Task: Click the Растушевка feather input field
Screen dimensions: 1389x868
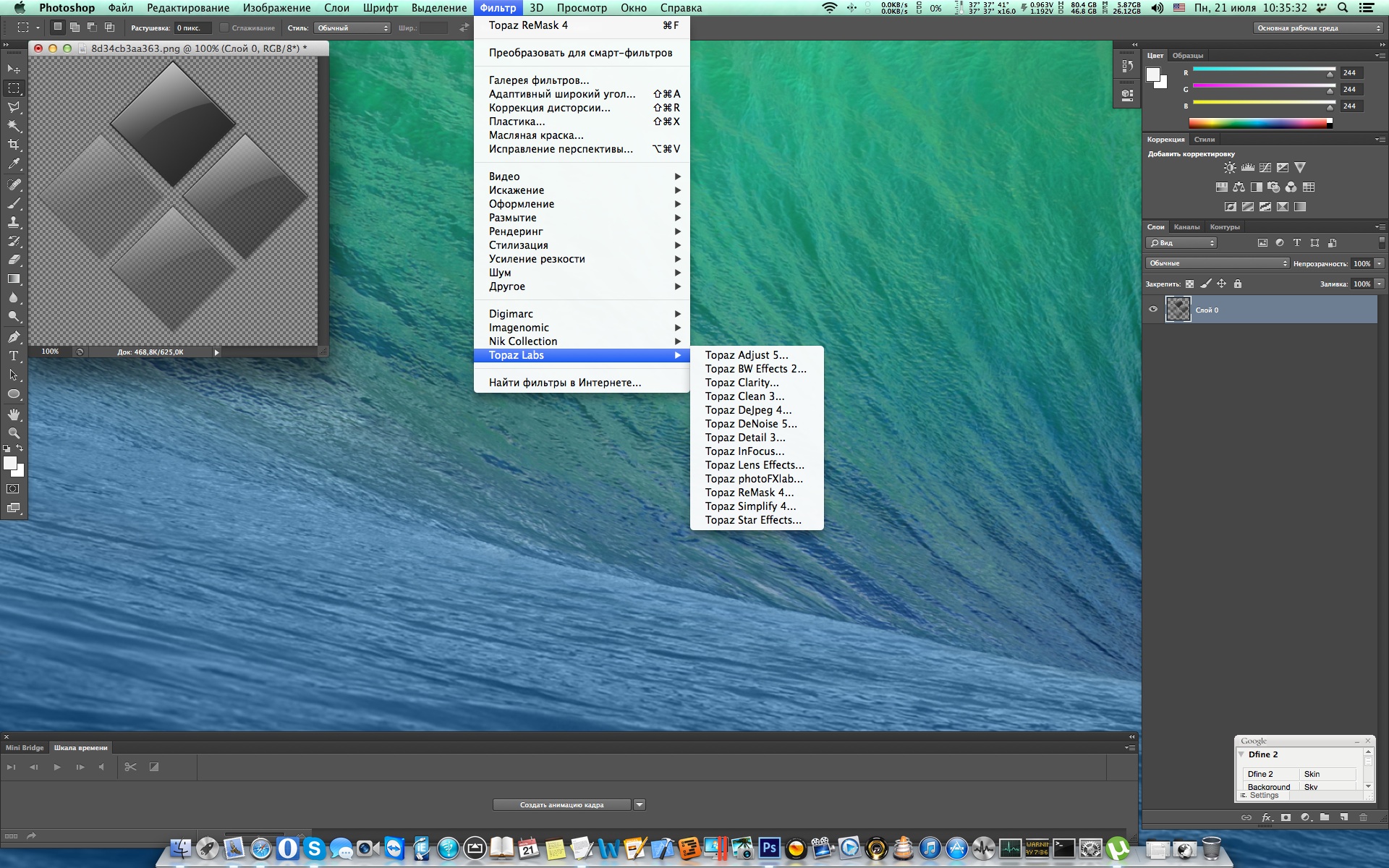Action: pyautogui.click(x=193, y=28)
